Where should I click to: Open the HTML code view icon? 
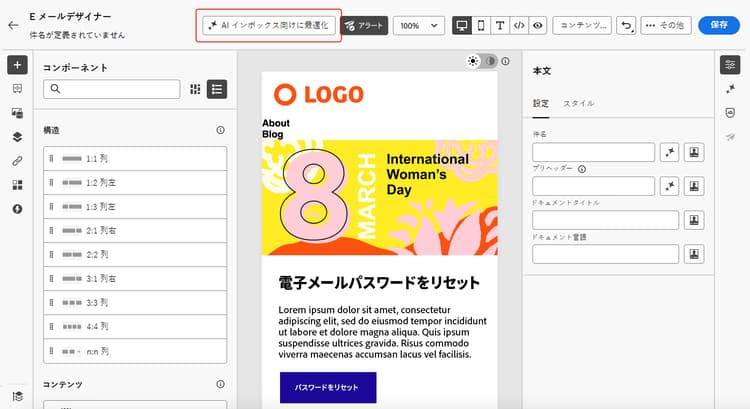point(519,25)
